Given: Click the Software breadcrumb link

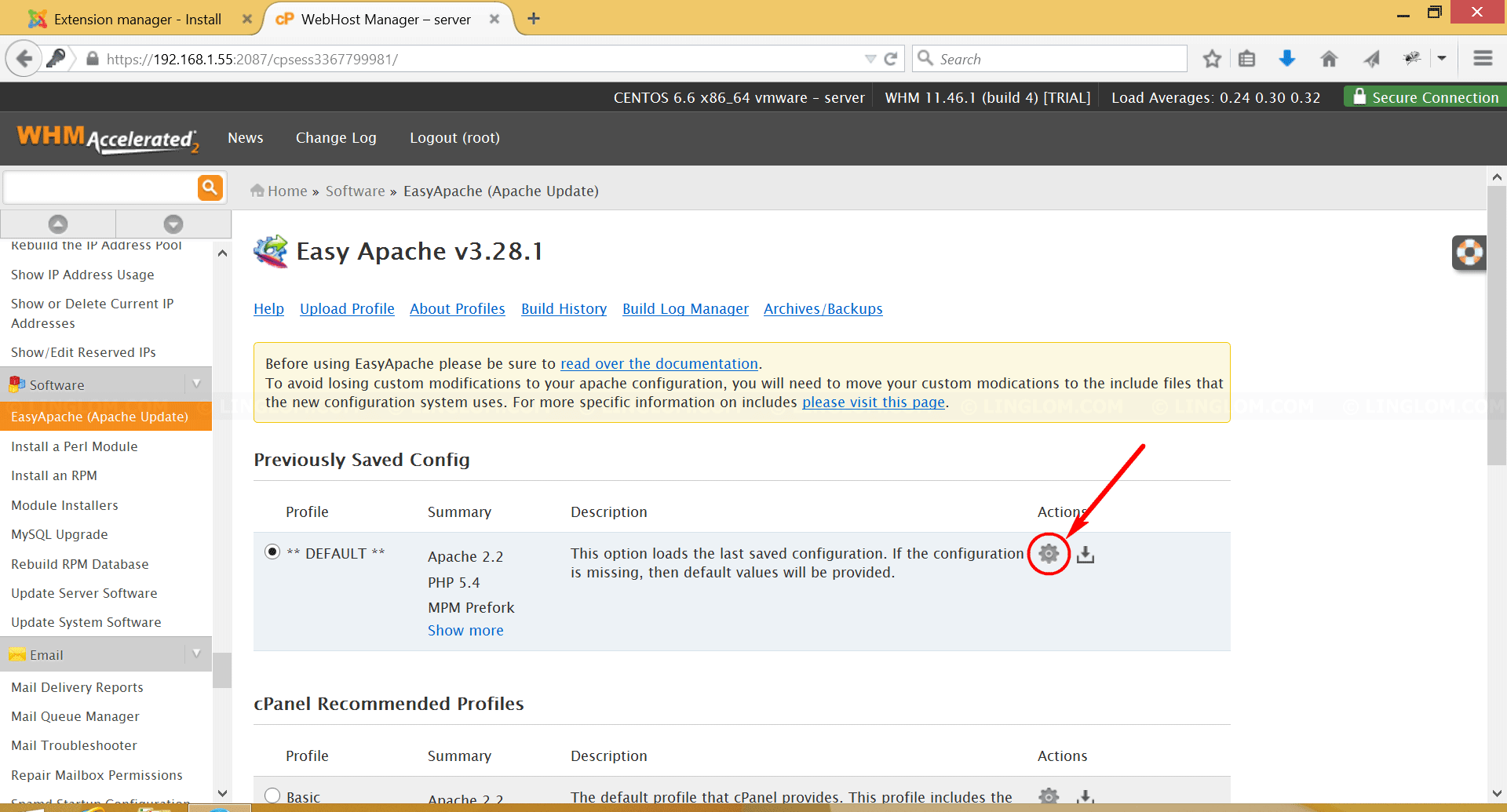Looking at the screenshot, I should tap(356, 191).
